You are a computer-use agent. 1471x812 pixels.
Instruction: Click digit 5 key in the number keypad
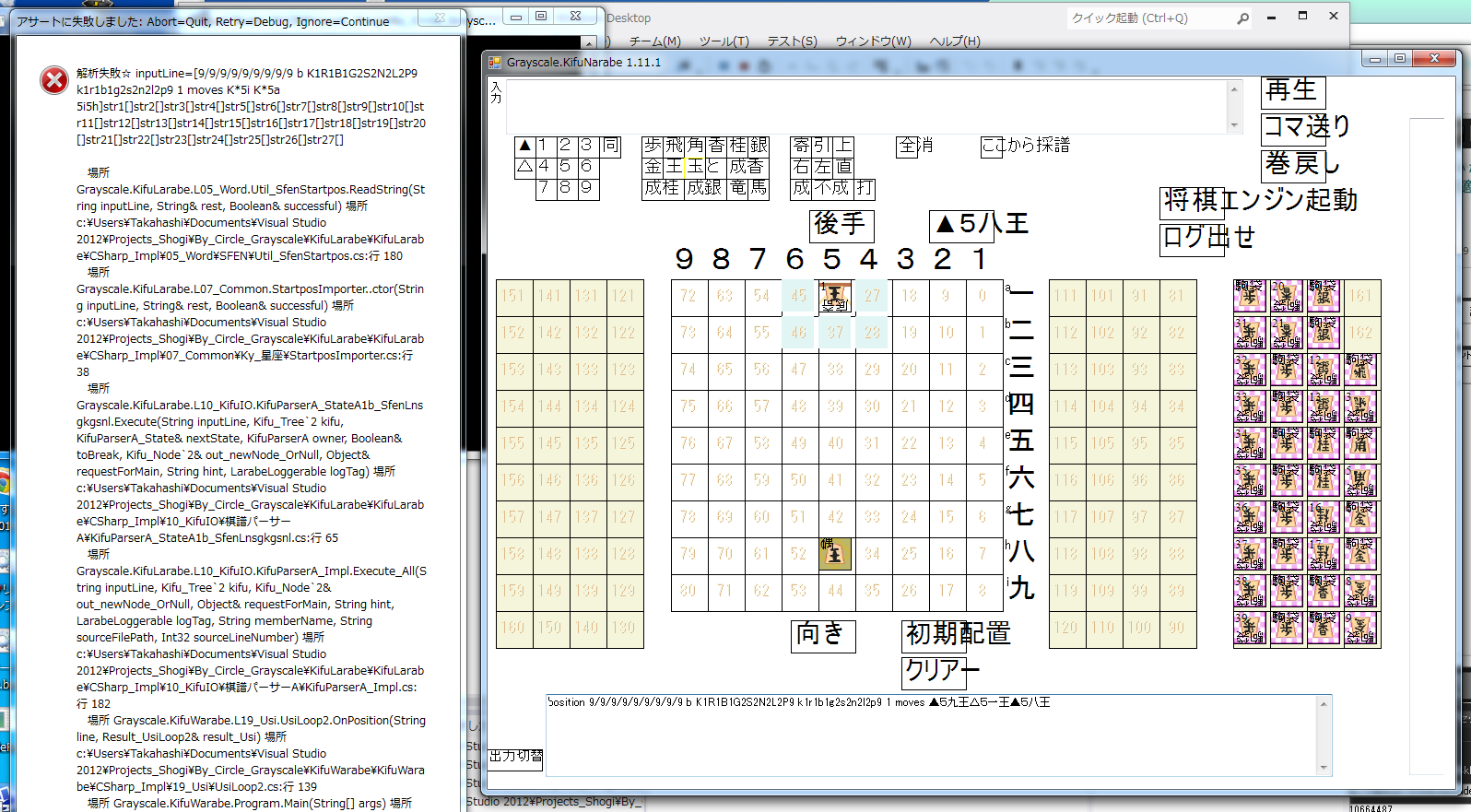coord(568,167)
